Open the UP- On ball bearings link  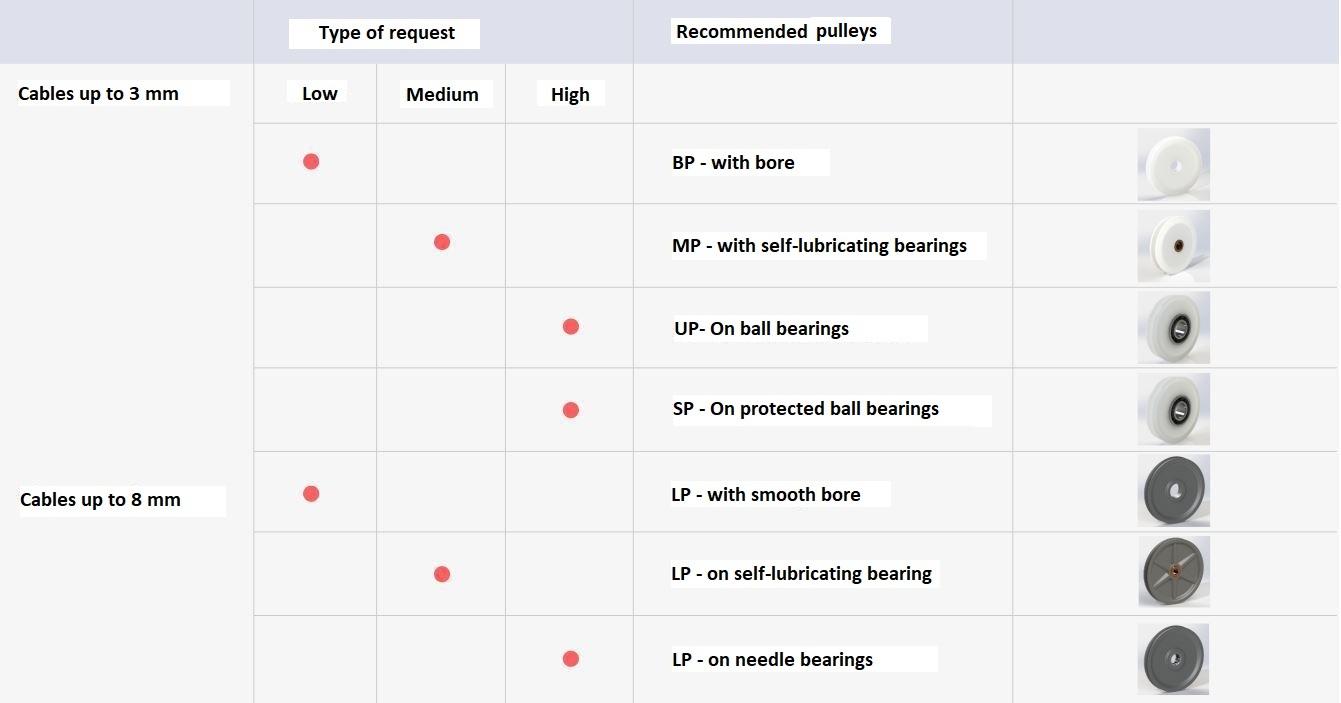coord(762,328)
